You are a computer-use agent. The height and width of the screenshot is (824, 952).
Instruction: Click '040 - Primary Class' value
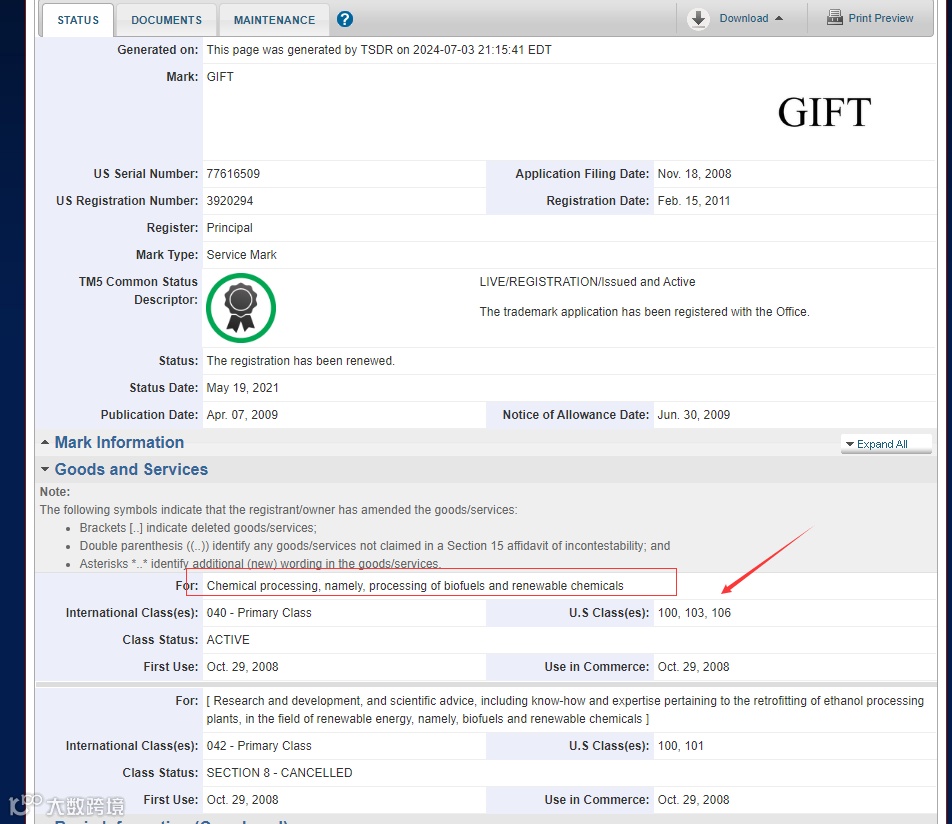[259, 613]
